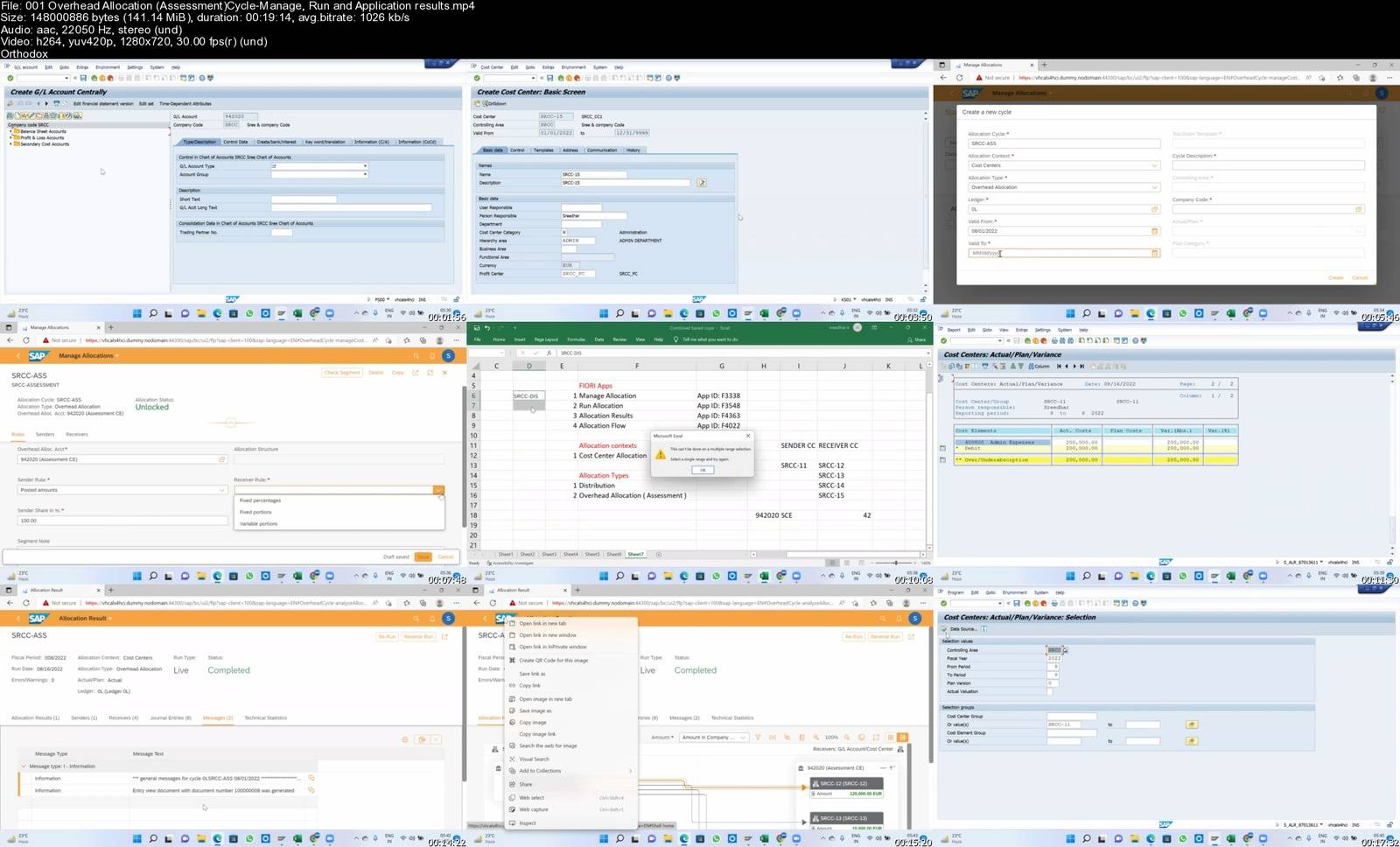Viewport: 1400px width, 847px height.
Task: Open the Control tab in Create Cost Center
Action: coord(517,150)
